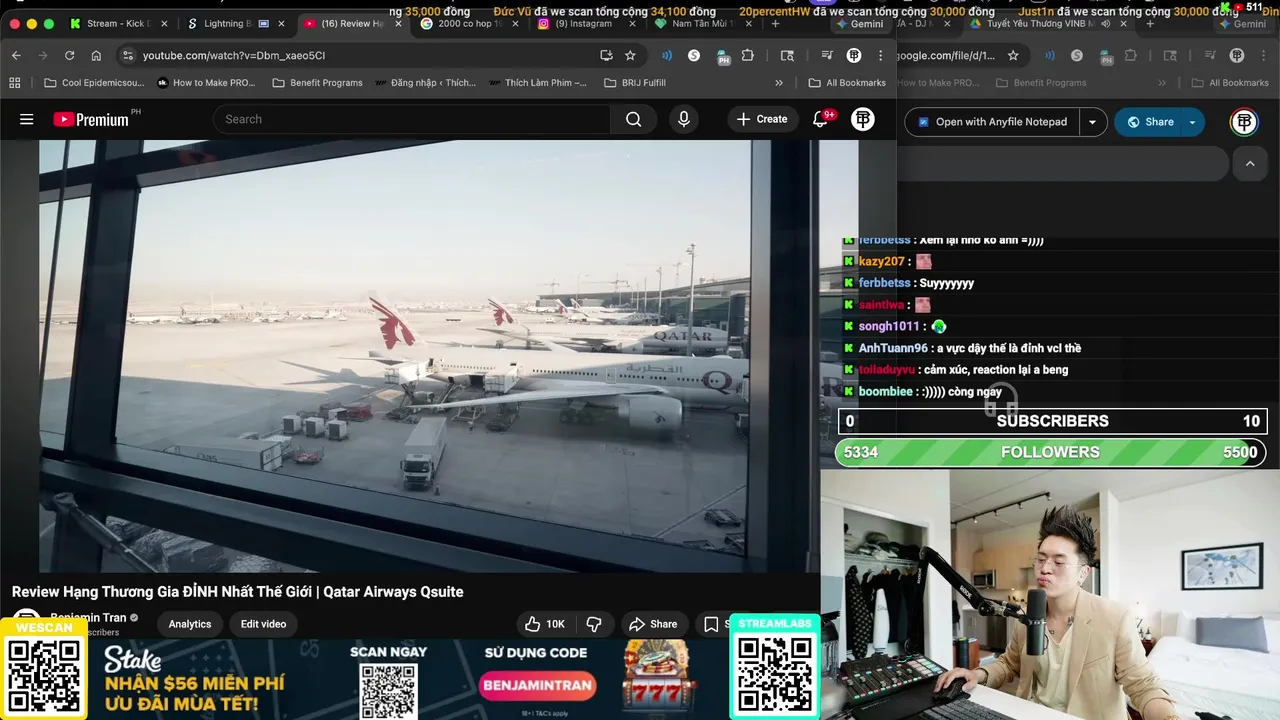Image resolution: width=1280 pixels, height=720 pixels.
Task: Open the Google account avatar in Drive window
Action: pyautogui.click(x=1244, y=122)
